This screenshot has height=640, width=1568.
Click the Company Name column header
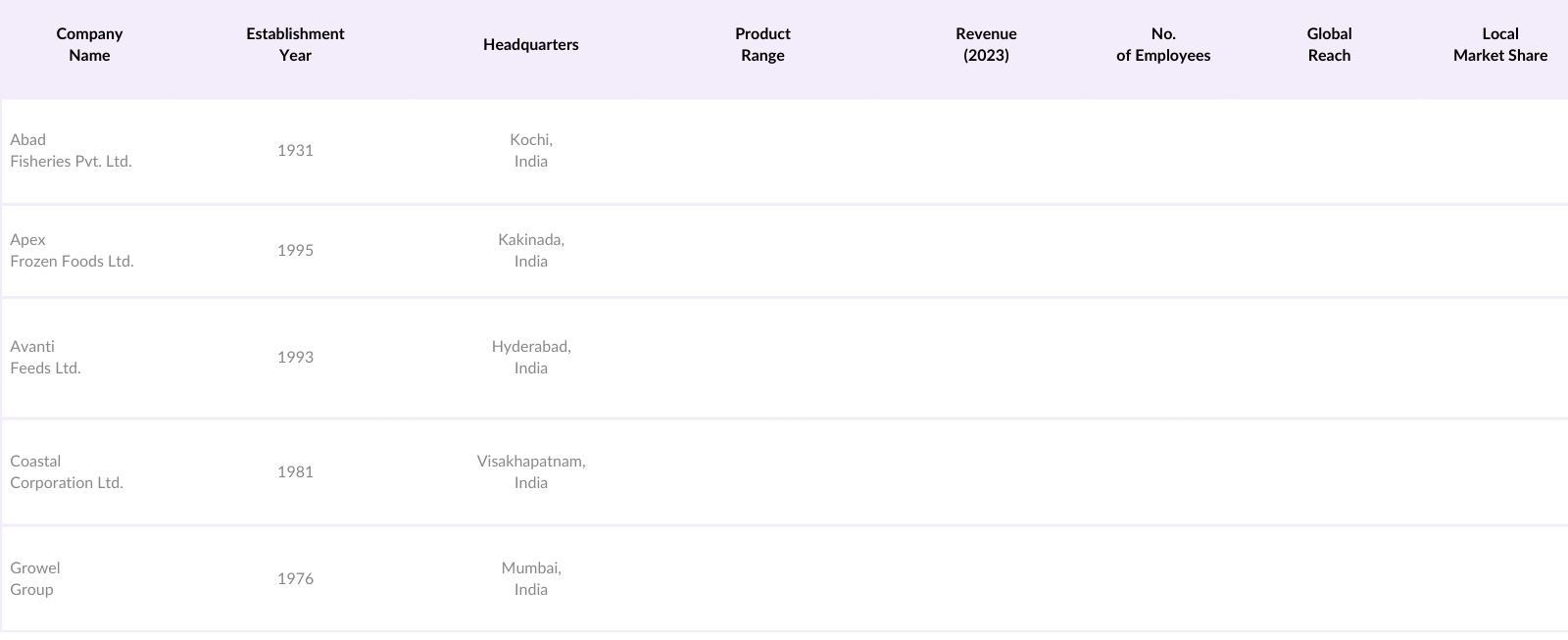(89, 44)
